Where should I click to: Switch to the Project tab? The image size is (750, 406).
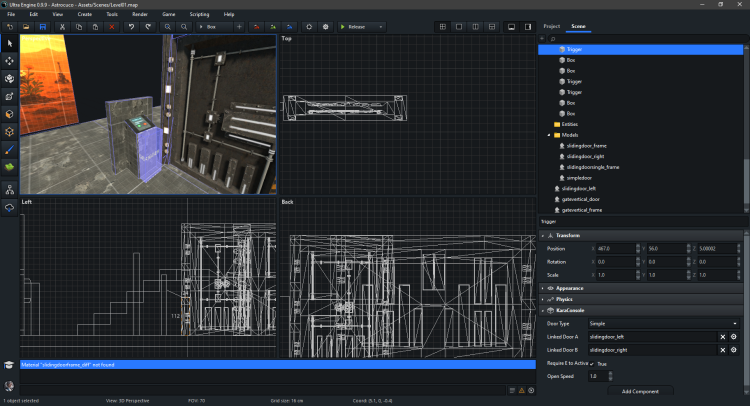coord(552,26)
